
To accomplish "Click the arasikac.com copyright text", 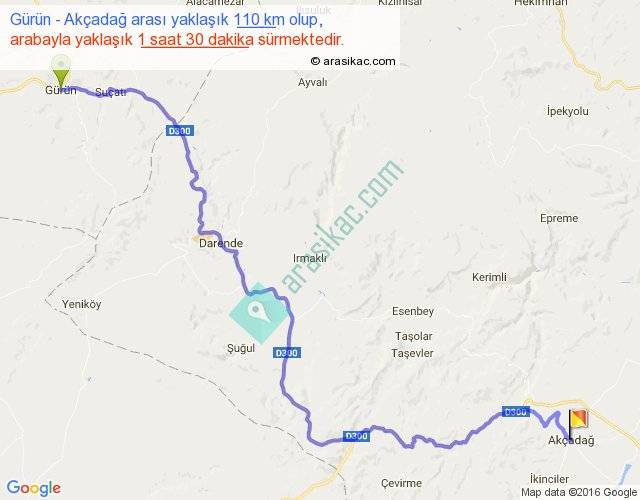I will coord(353,61).
